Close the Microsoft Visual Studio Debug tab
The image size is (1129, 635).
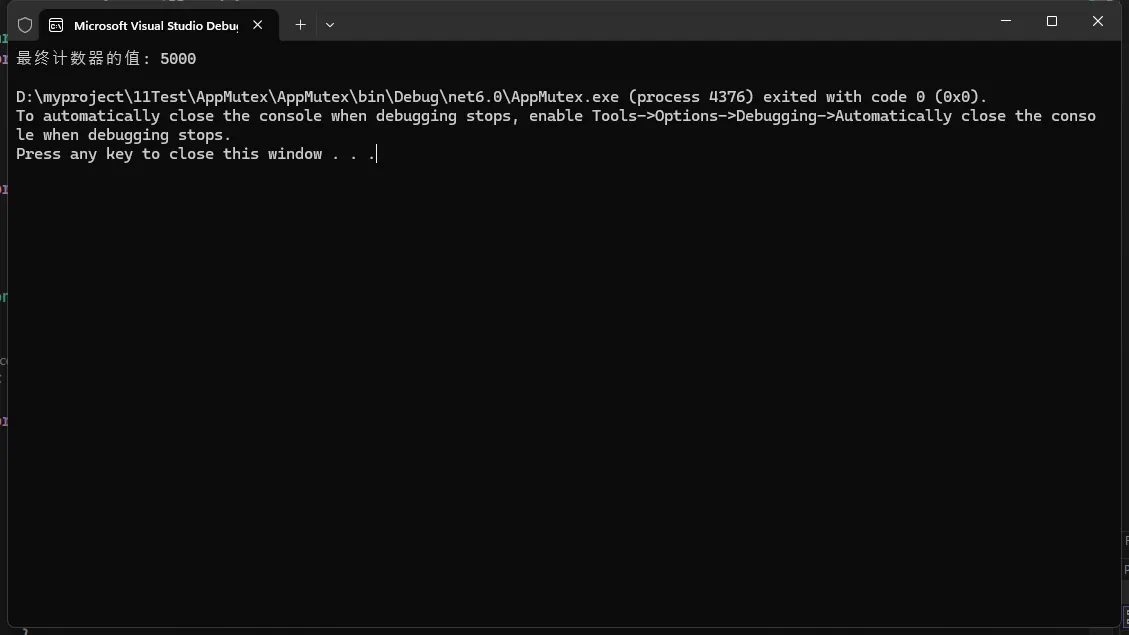(258, 25)
